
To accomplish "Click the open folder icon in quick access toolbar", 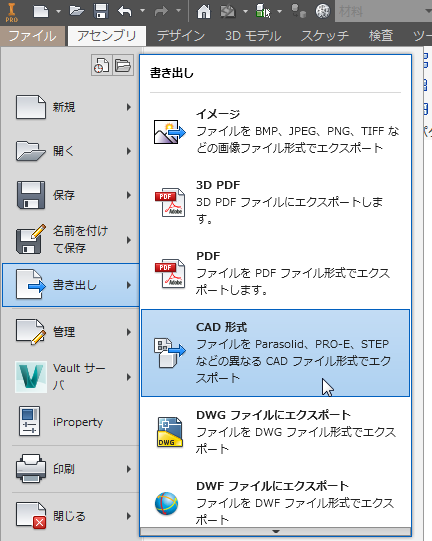I will (77, 11).
